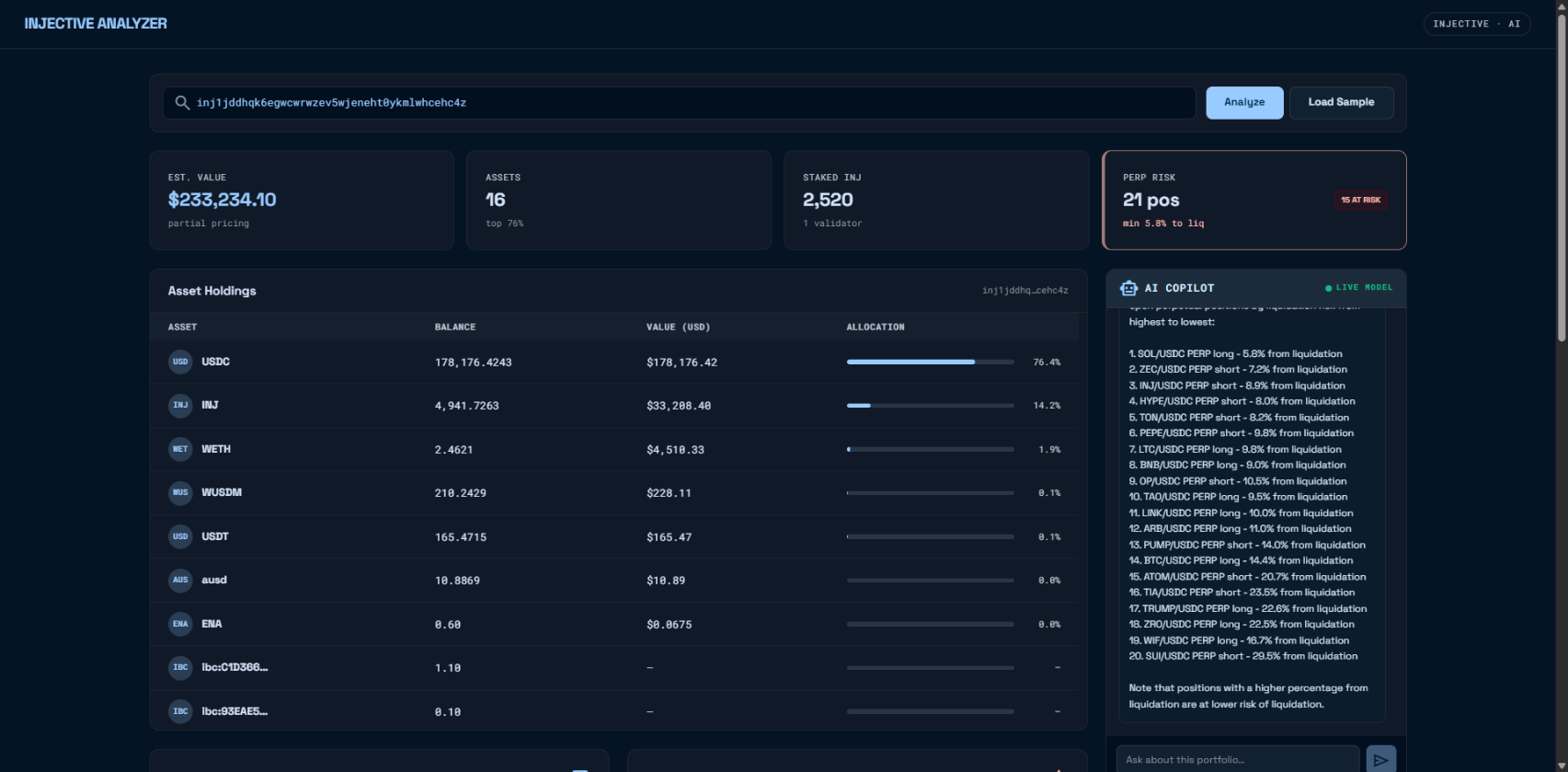The image size is (1568, 772).
Task: Click the green Live Model status dot
Action: pos(1328,288)
